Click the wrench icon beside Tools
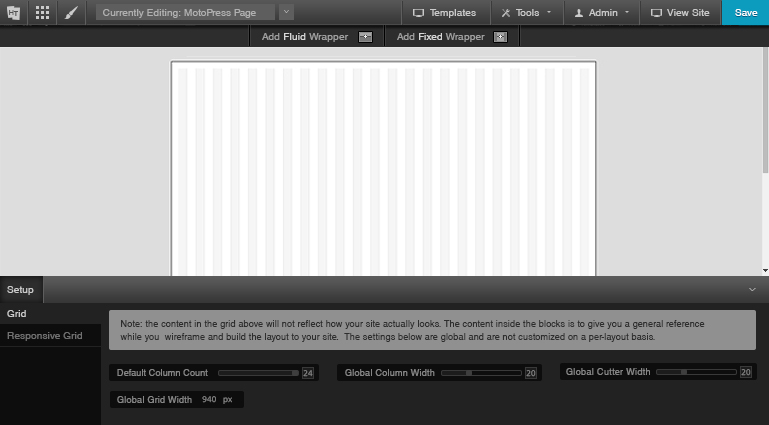 506,13
